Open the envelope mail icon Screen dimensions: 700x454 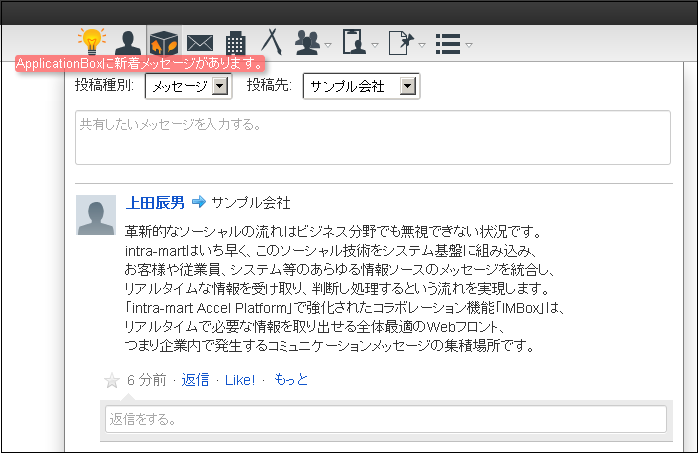click(200, 43)
